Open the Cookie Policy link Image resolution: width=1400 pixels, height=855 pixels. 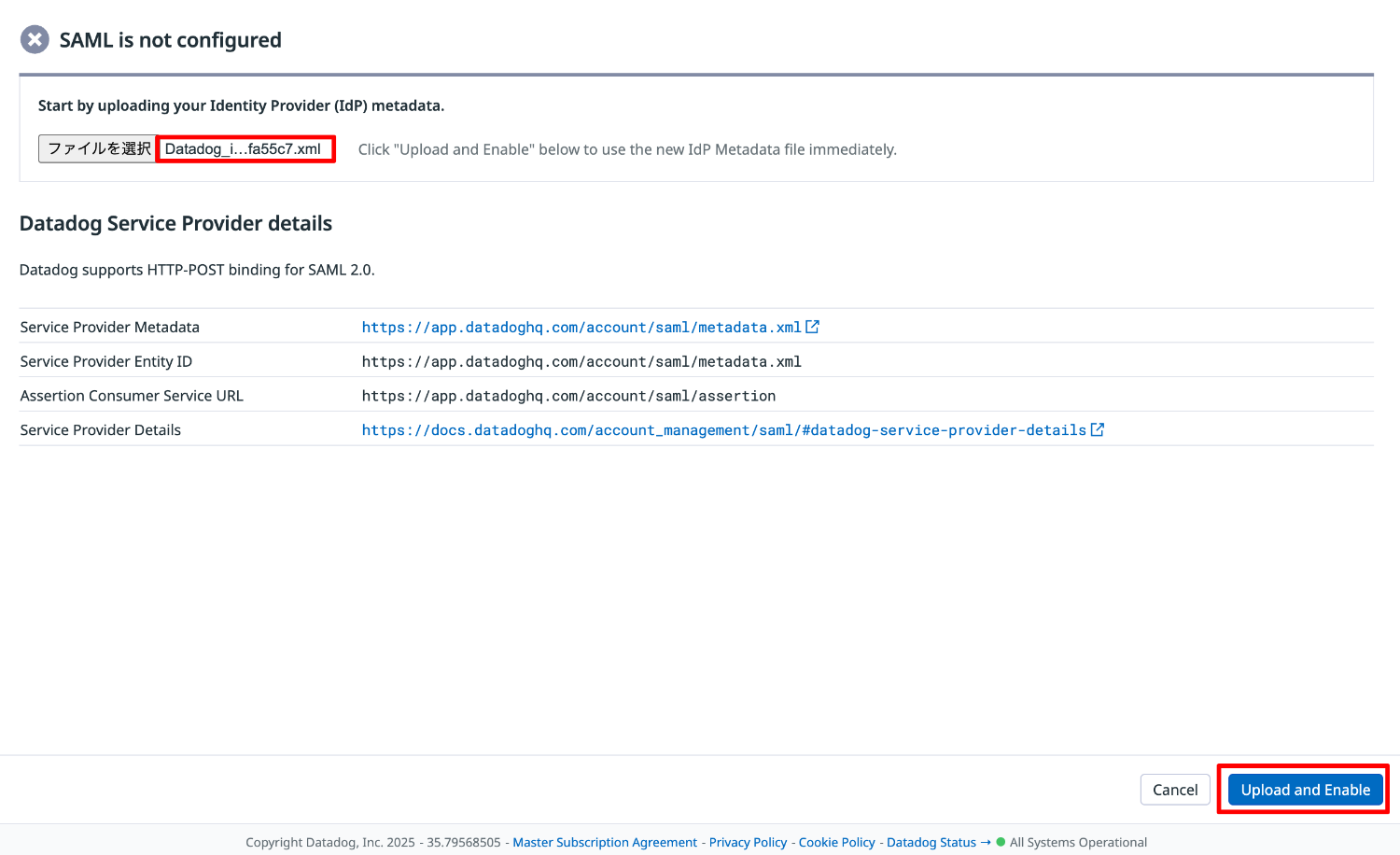(x=836, y=842)
